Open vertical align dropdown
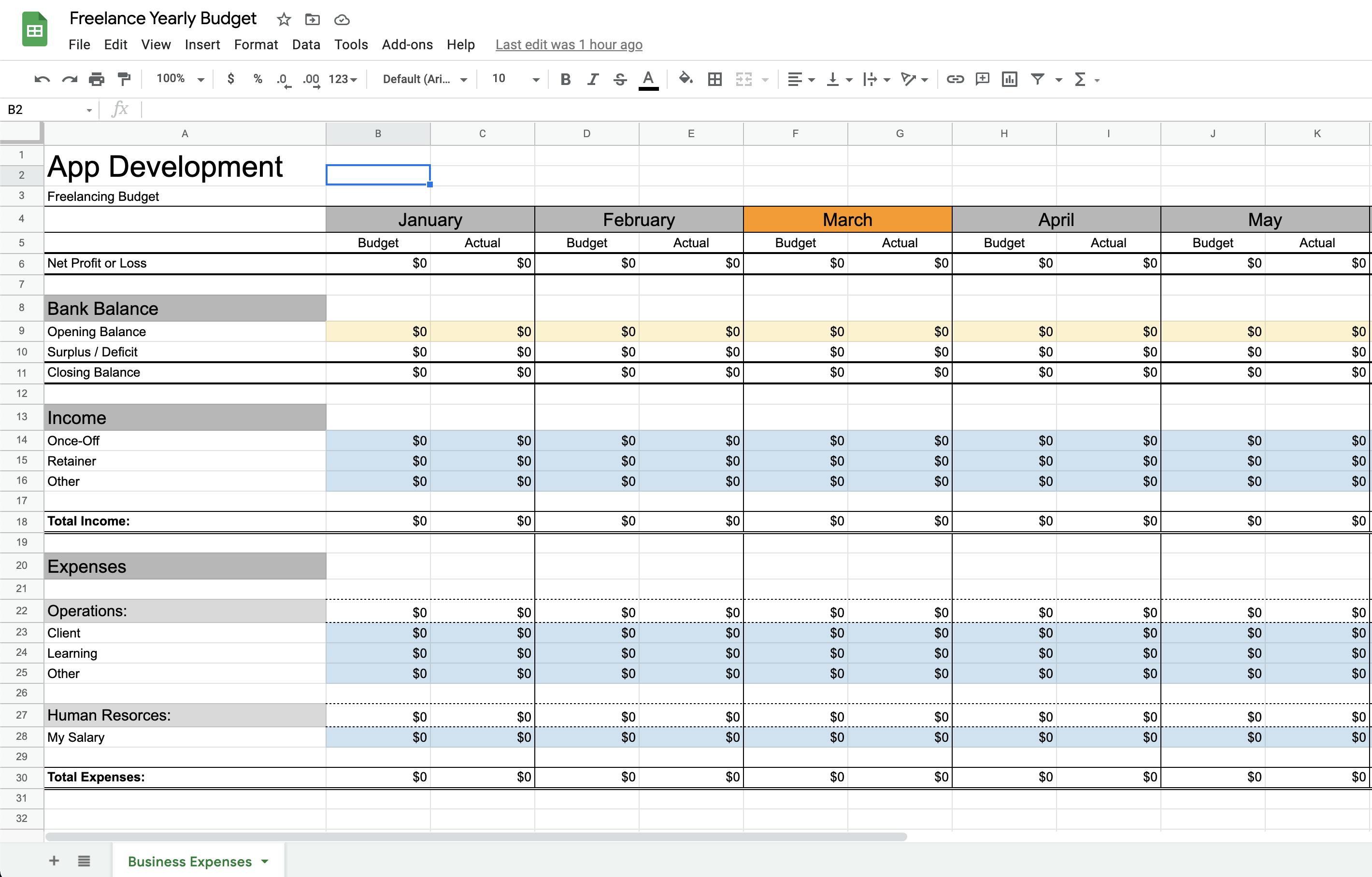Image resolution: width=1372 pixels, height=877 pixels. (839, 79)
